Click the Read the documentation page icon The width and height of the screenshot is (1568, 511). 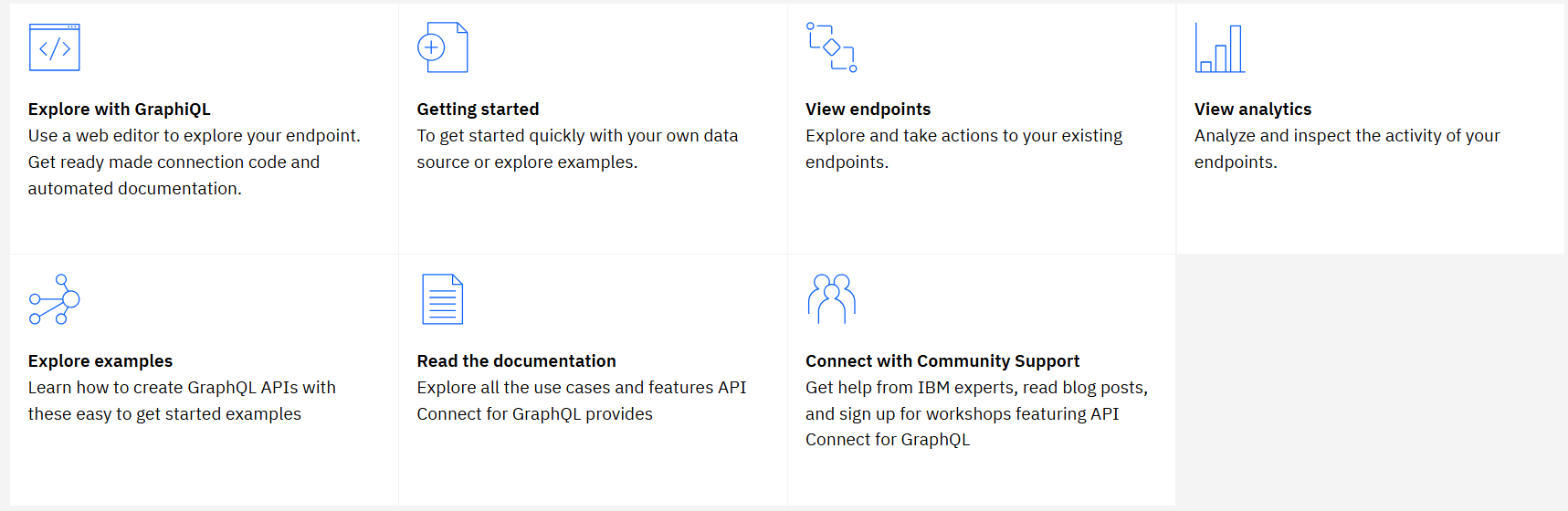[443, 299]
